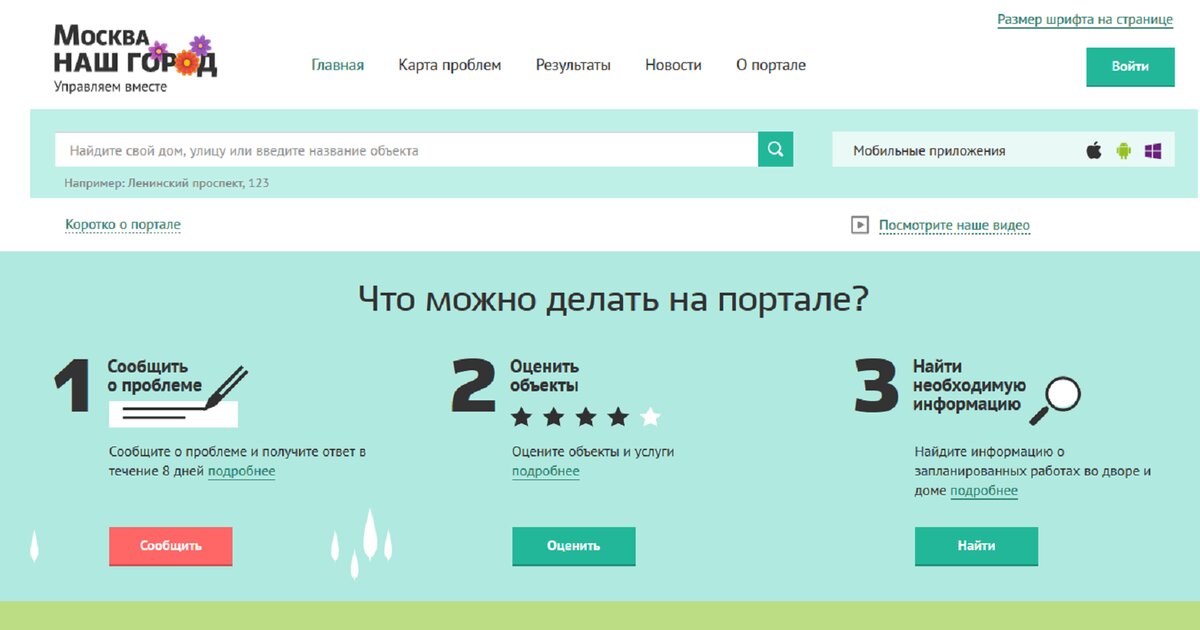Click the Москва Наш Город logo
The width and height of the screenshot is (1200, 630).
coord(134,58)
